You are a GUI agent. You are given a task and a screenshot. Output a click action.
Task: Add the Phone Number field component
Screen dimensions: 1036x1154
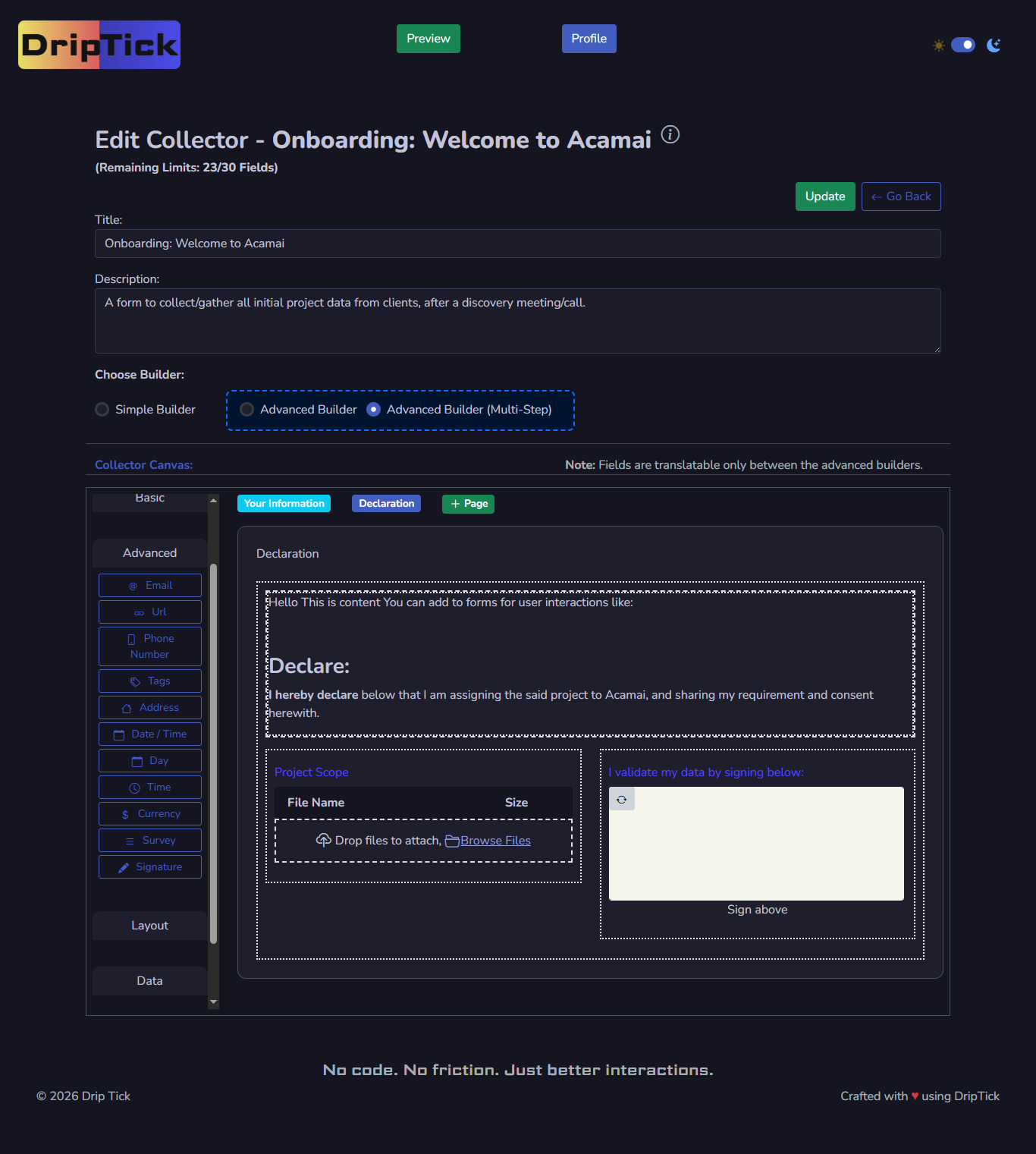click(x=150, y=646)
